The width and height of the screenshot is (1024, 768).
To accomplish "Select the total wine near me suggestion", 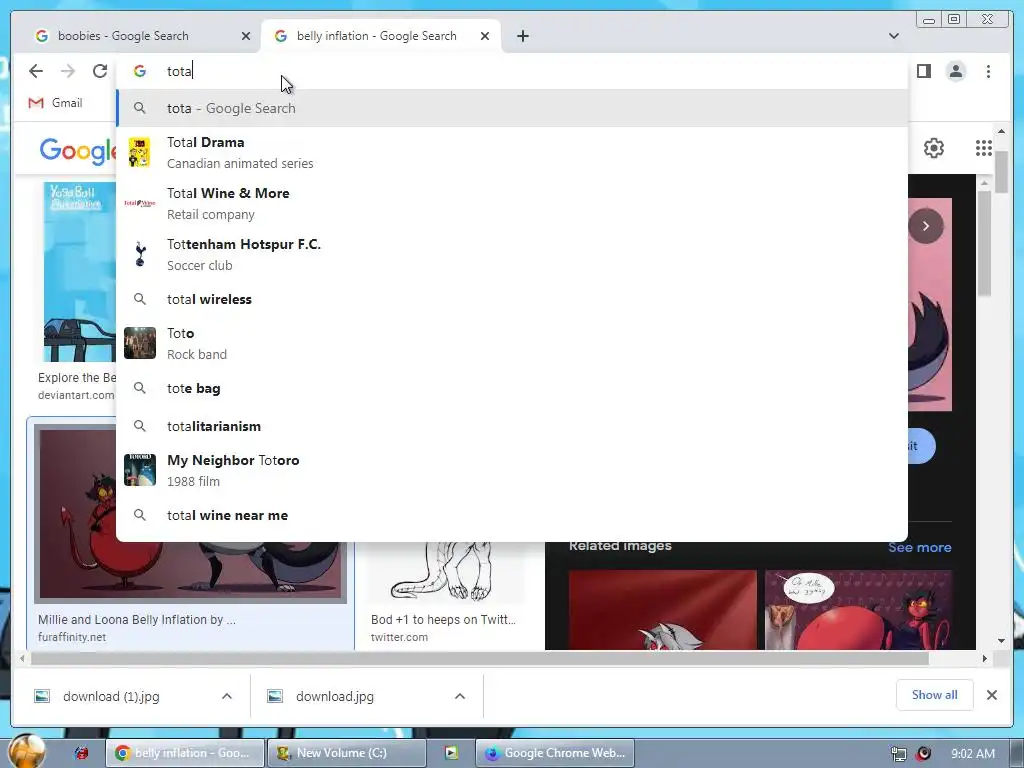I will point(511,515).
